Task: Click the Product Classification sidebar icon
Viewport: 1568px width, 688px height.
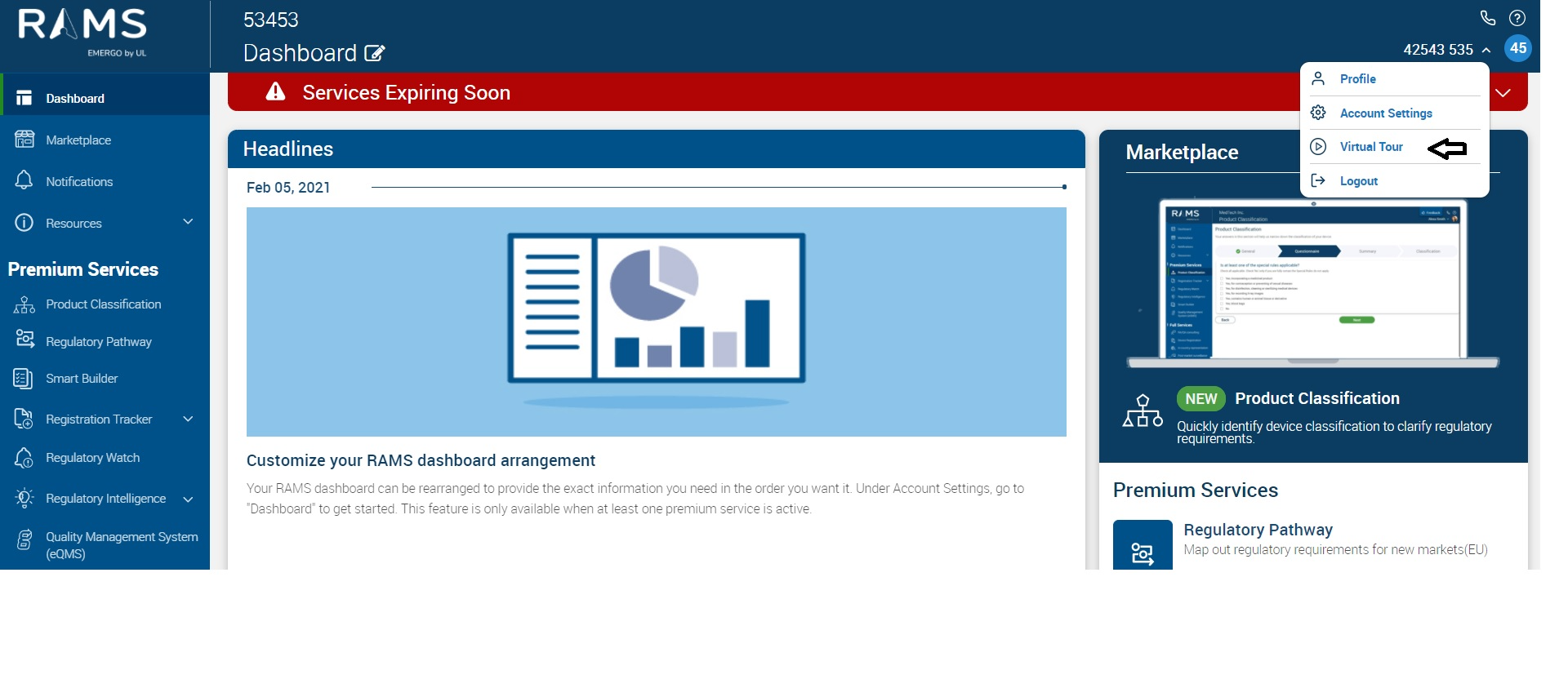Action: (24, 304)
